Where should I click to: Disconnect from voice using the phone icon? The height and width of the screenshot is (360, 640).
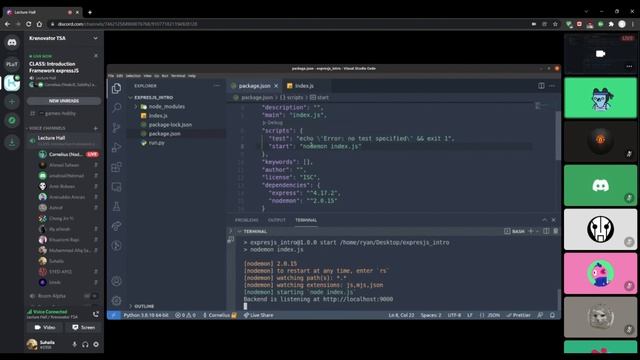96,314
